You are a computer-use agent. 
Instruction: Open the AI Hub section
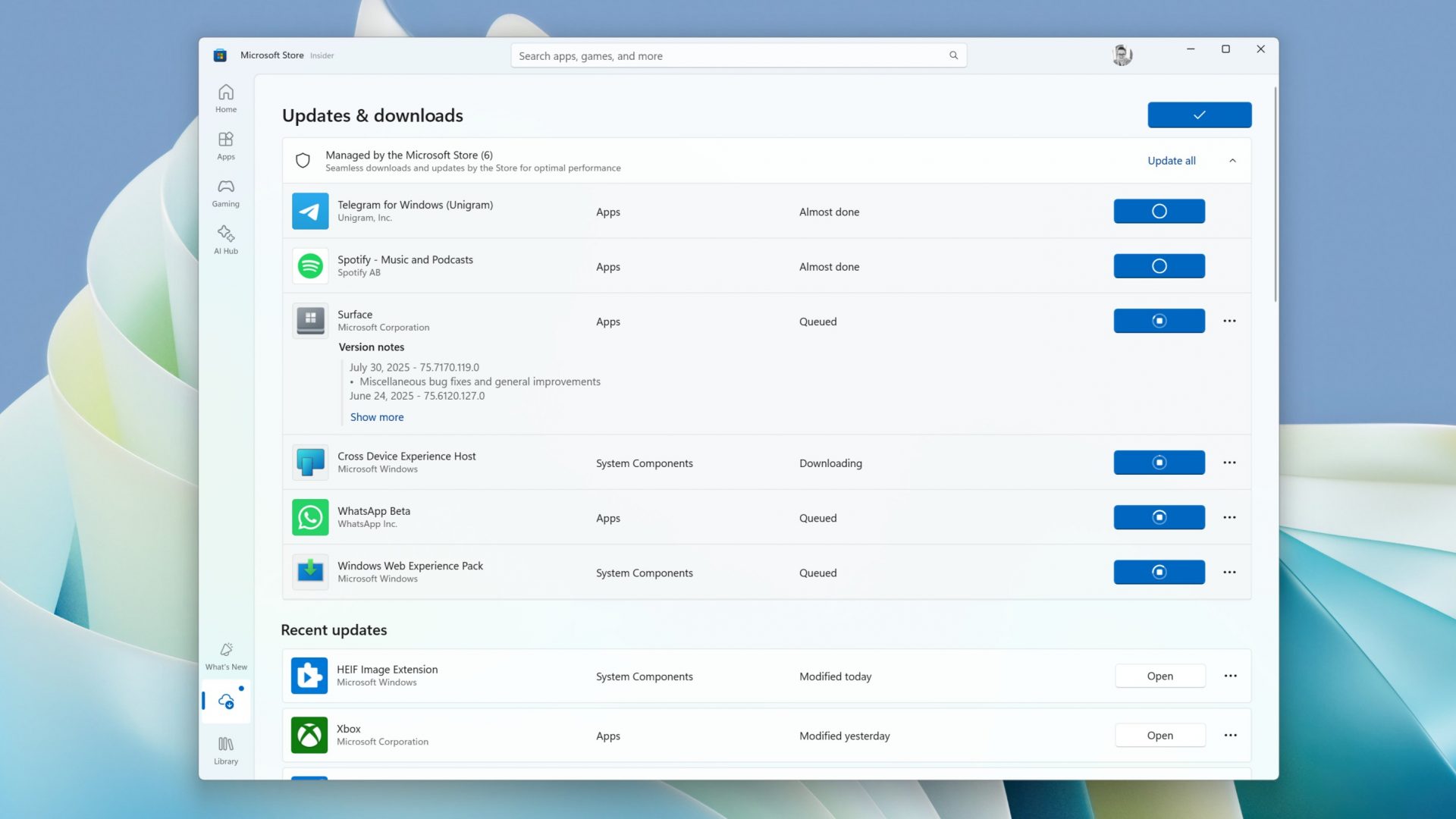coord(225,240)
